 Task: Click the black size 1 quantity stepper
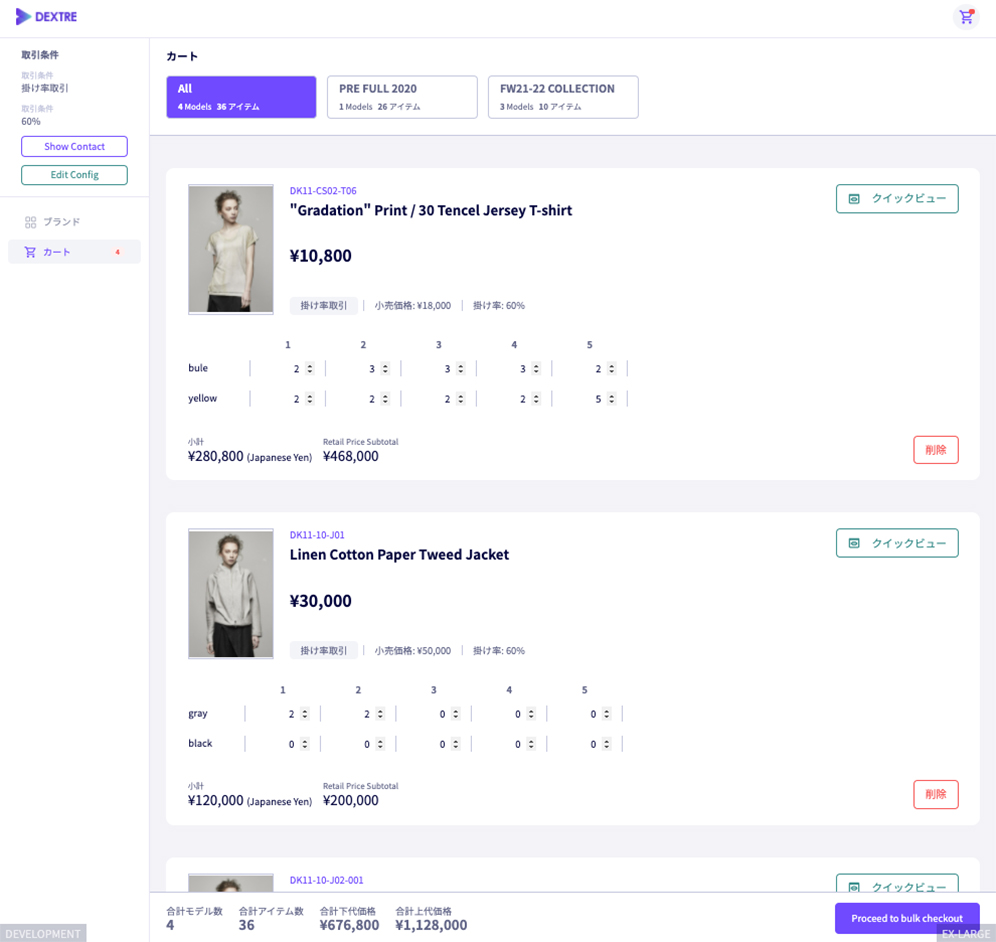tap(304, 744)
